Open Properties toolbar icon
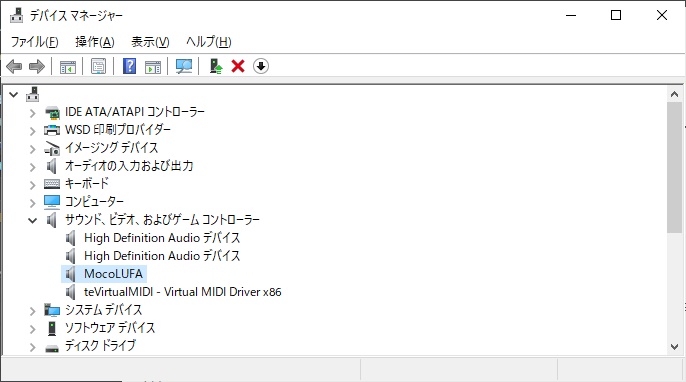The image size is (686, 382). click(98, 67)
